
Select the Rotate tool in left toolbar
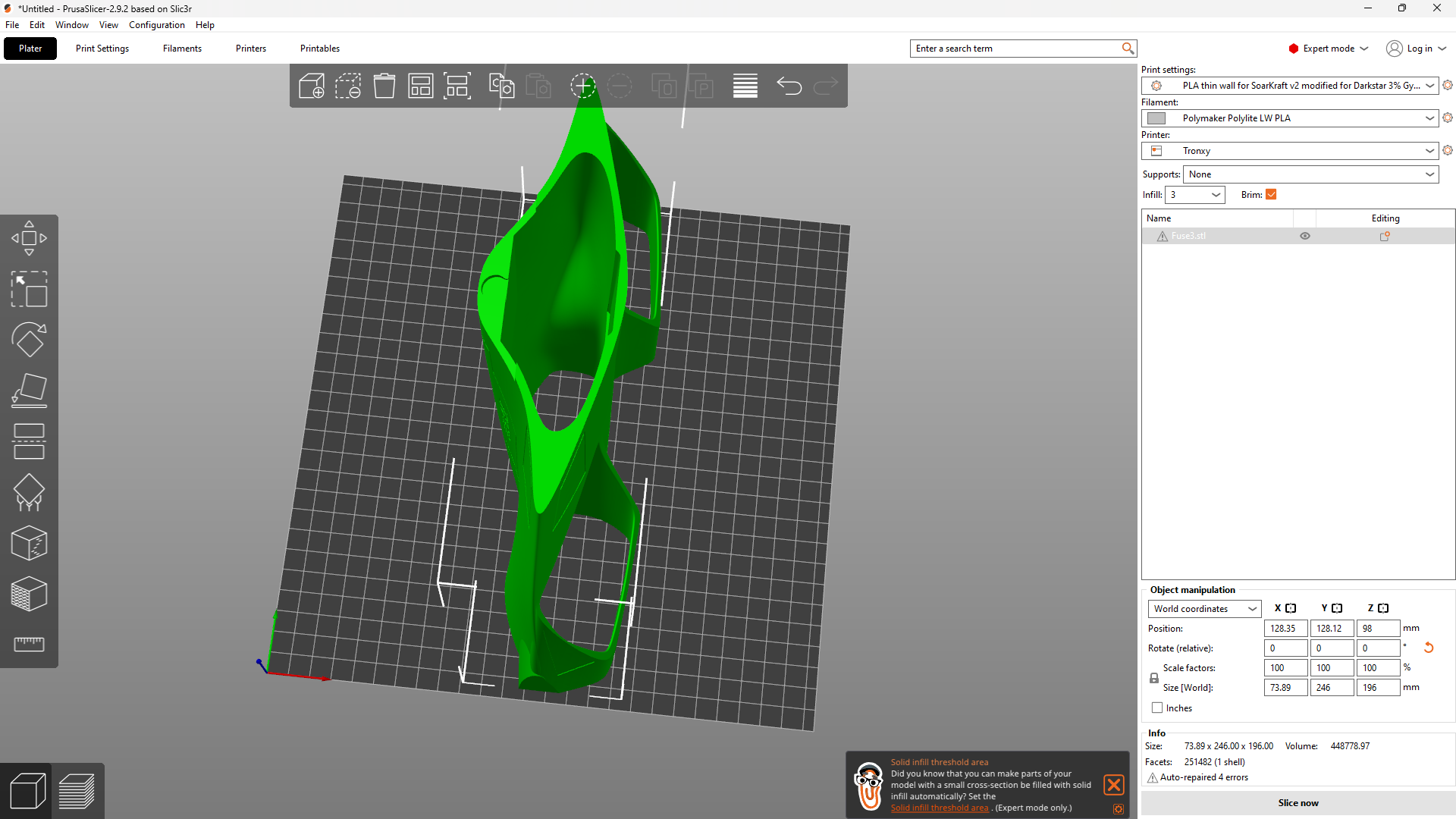tap(29, 340)
